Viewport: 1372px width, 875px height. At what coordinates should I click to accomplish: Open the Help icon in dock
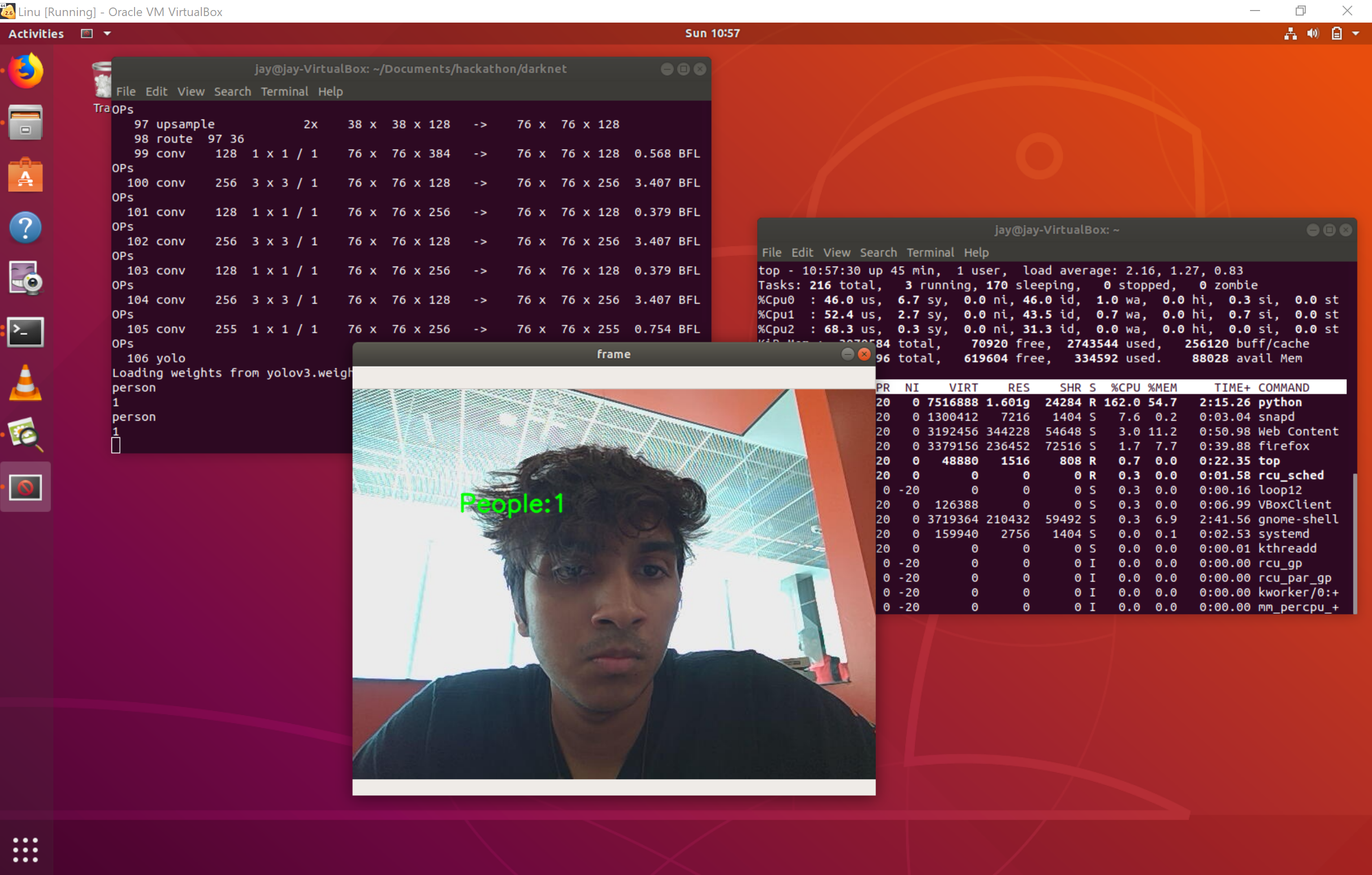coord(26,228)
